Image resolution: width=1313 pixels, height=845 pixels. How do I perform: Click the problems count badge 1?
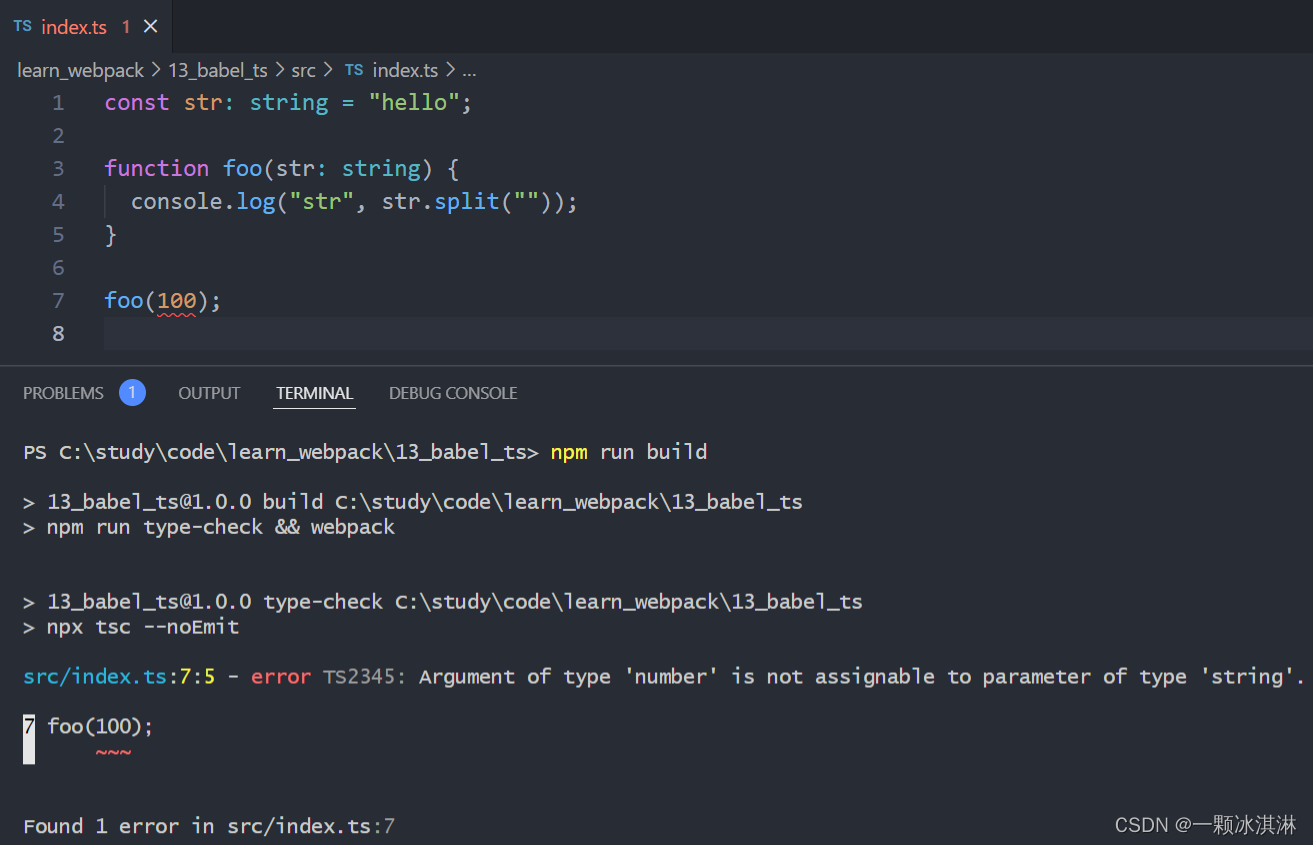click(x=132, y=393)
